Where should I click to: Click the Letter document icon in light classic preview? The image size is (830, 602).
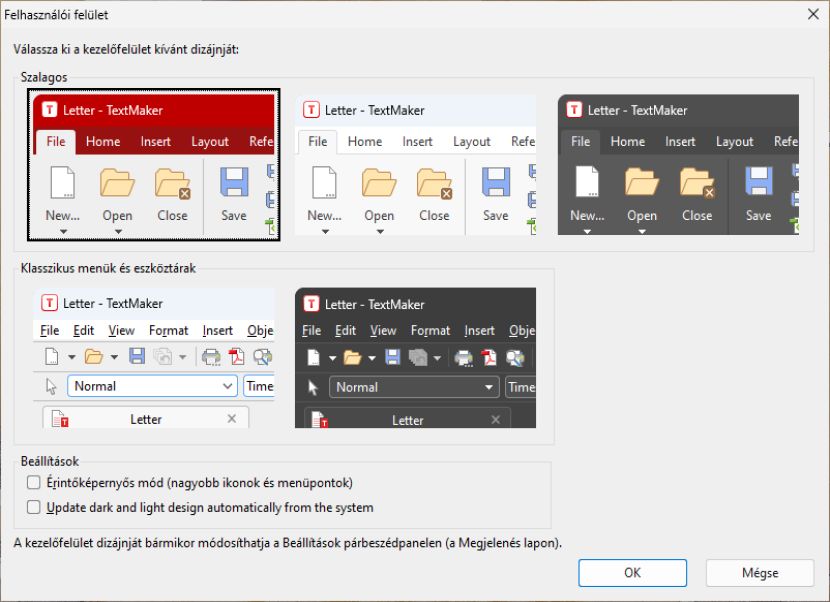[x=60, y=419]
